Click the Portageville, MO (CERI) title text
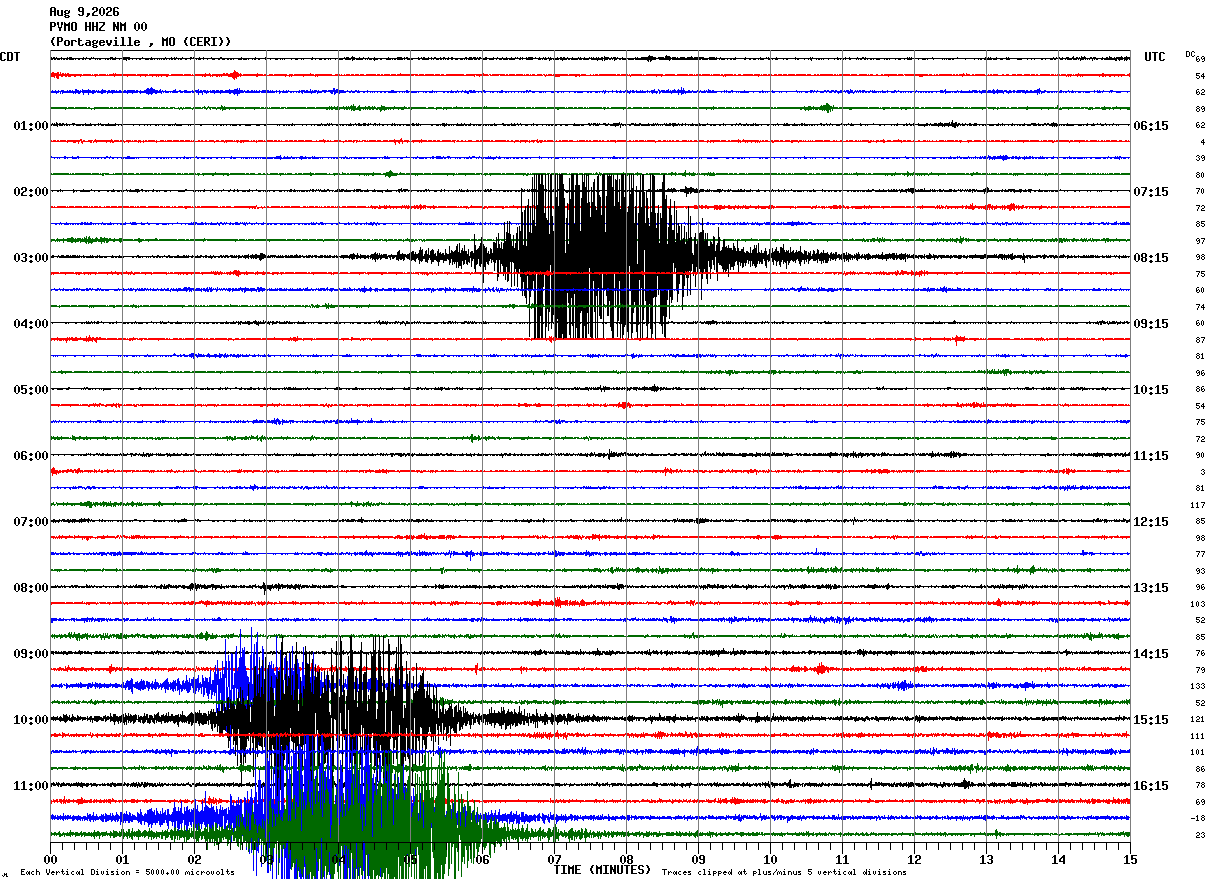 click(140, 42)
